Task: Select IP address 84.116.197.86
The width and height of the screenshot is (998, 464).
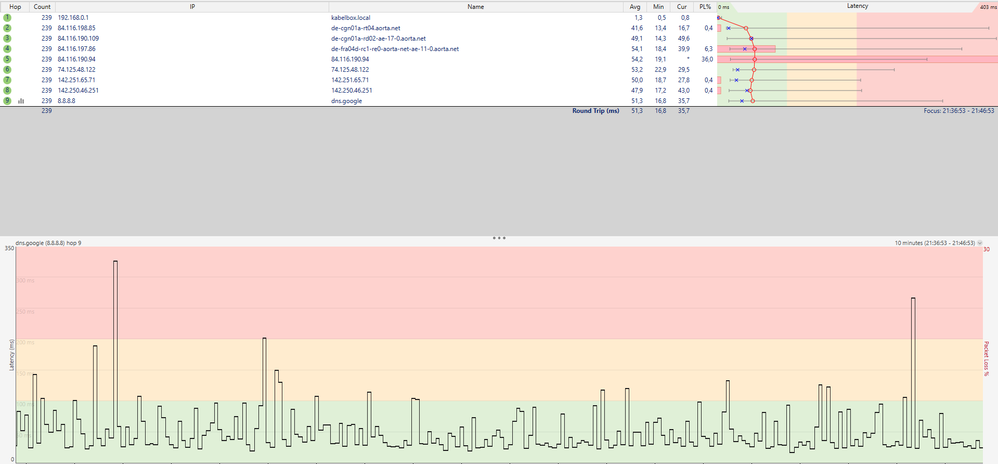Action: pyautogui.click(x=76, y=48)
